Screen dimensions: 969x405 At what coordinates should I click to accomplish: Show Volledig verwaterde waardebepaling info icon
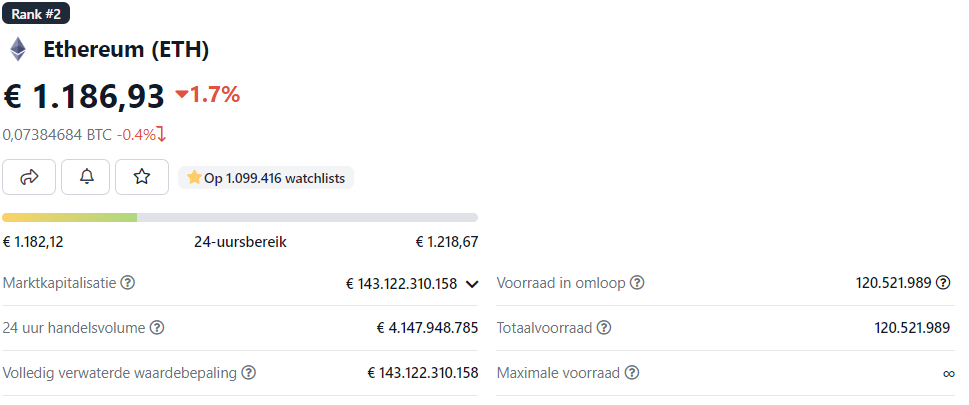[248, 373]
